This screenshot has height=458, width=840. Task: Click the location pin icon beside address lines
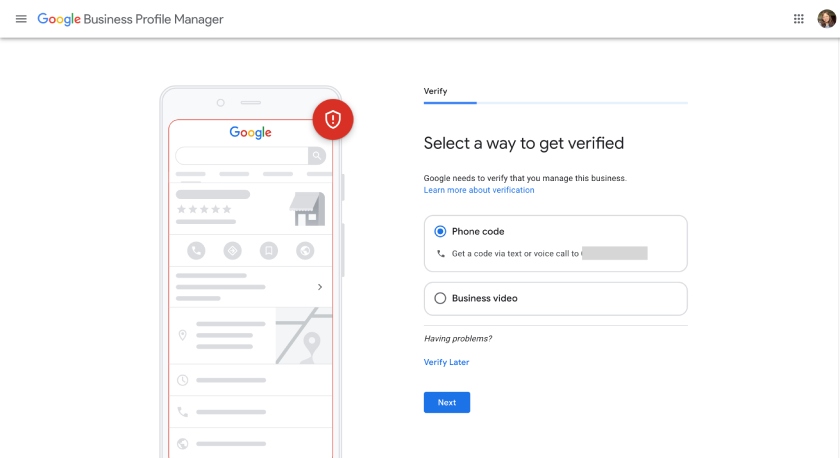[x=183, y=335]
